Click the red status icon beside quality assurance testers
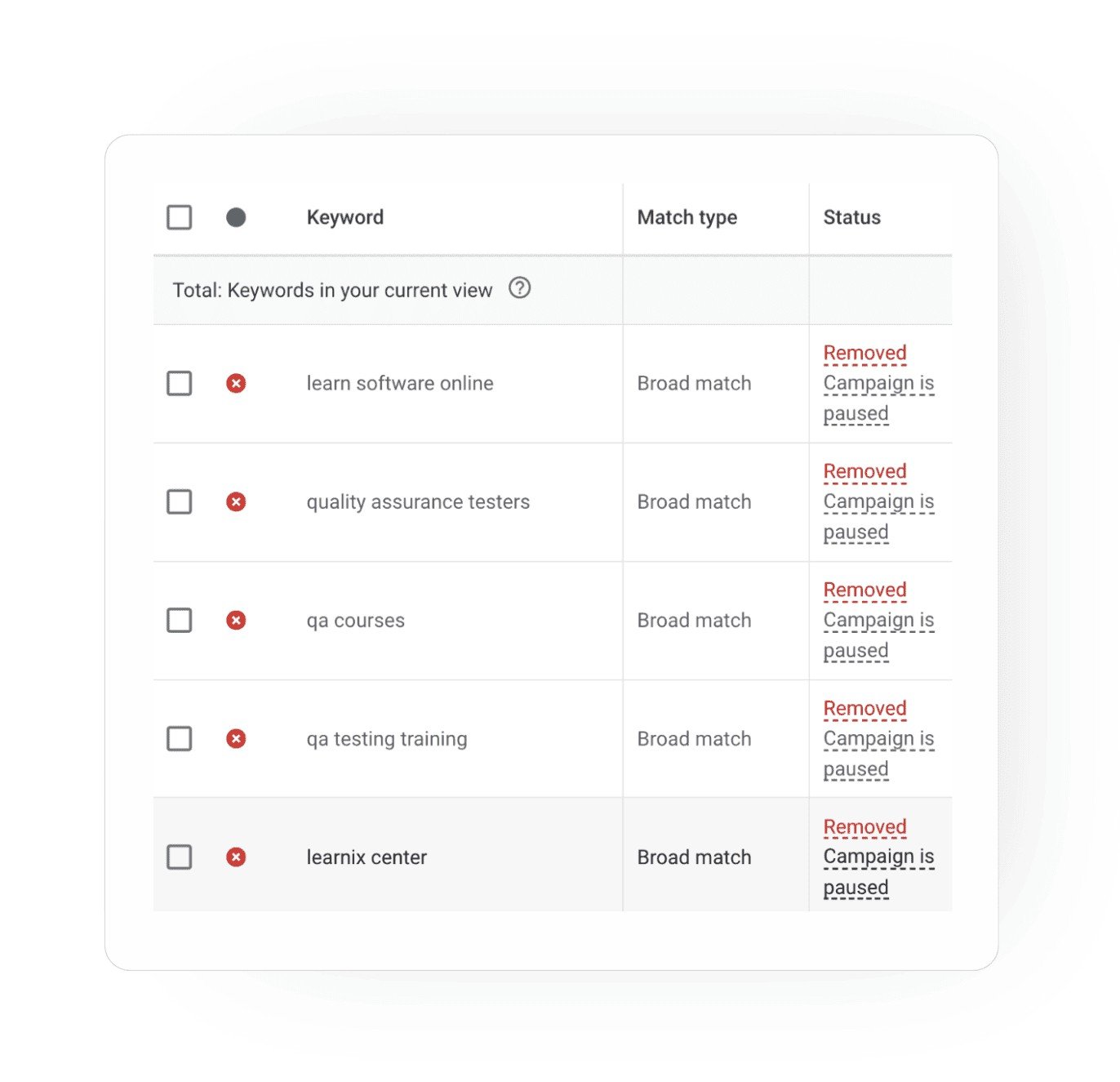This screenshot has width=1120, height=1082. click(x=236, y=501)
